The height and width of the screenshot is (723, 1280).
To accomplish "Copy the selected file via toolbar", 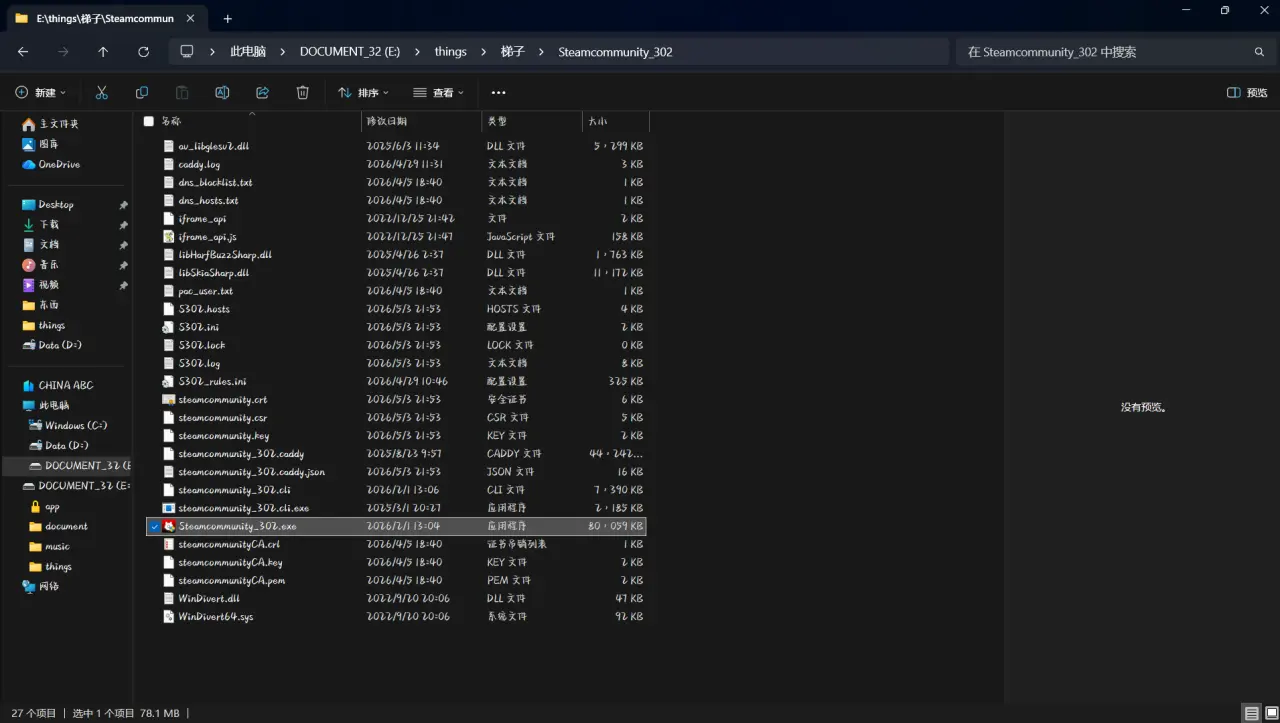I will 141,92.
